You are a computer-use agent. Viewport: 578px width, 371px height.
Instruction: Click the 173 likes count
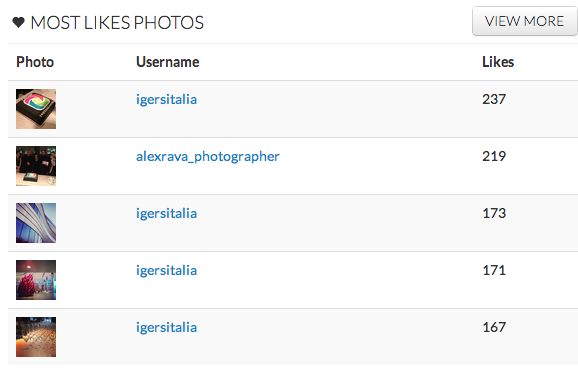coord(494,213)
